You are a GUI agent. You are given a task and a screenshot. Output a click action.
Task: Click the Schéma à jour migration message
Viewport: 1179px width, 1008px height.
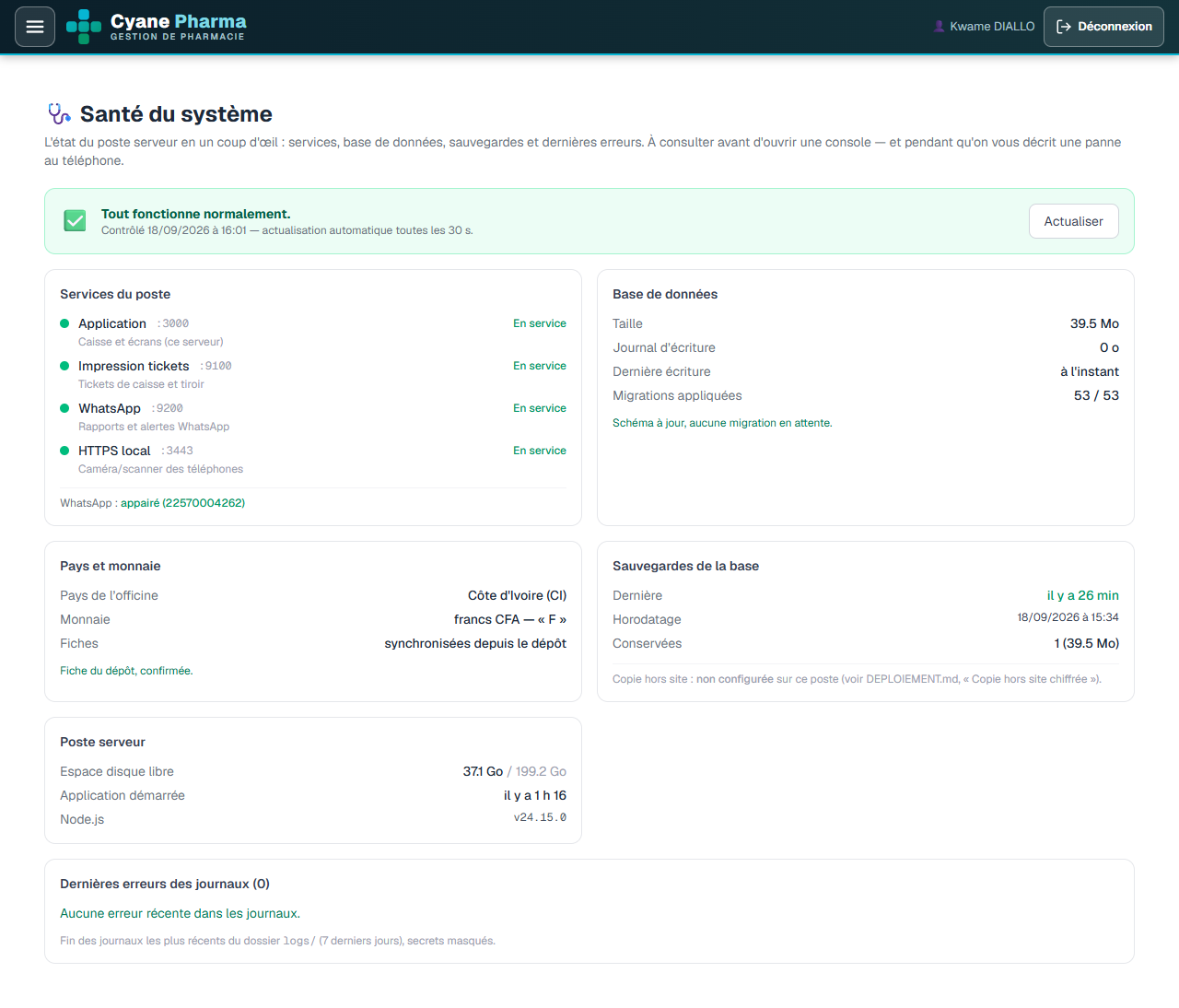722,423
